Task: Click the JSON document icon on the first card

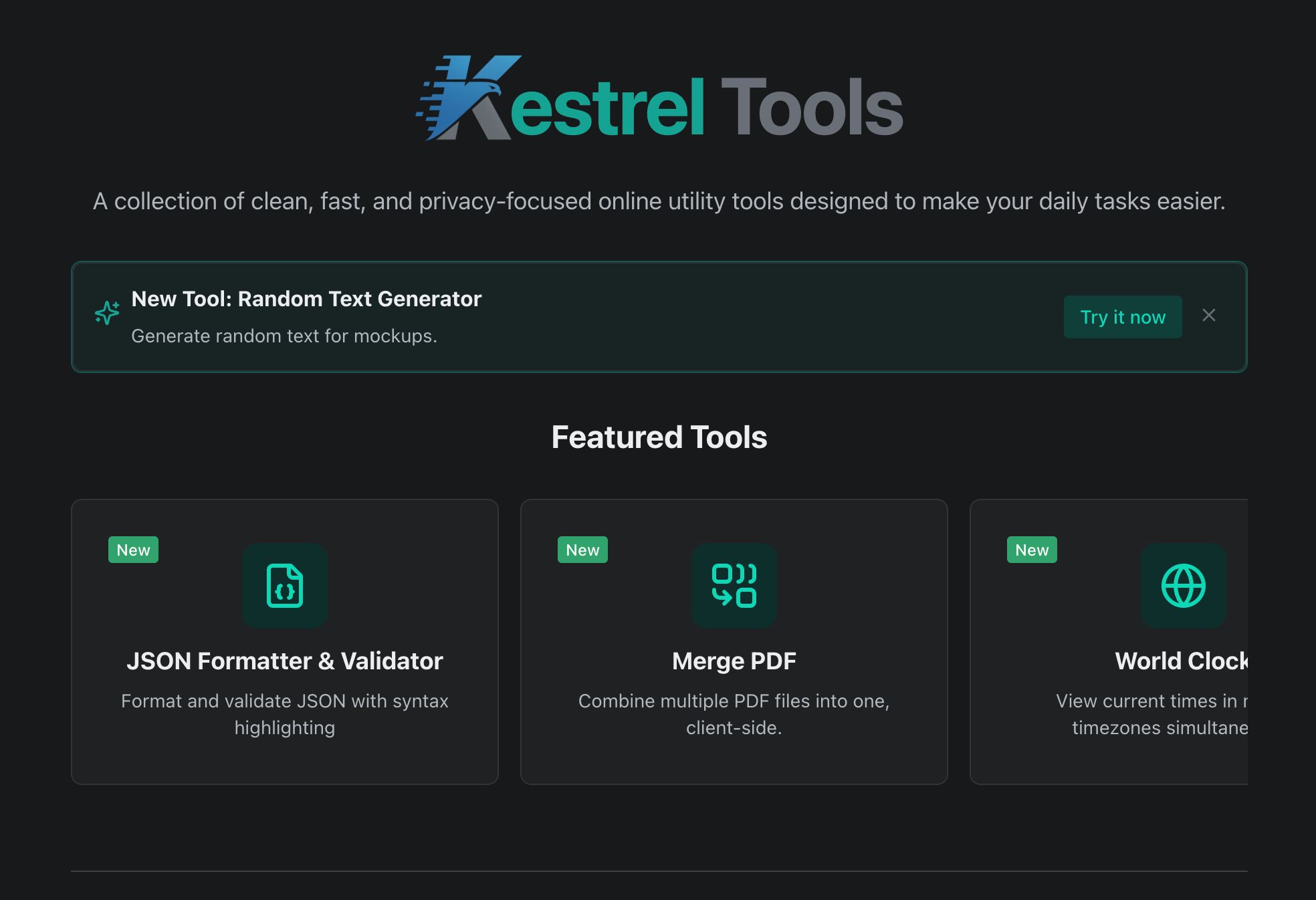Action: point(285,586)
